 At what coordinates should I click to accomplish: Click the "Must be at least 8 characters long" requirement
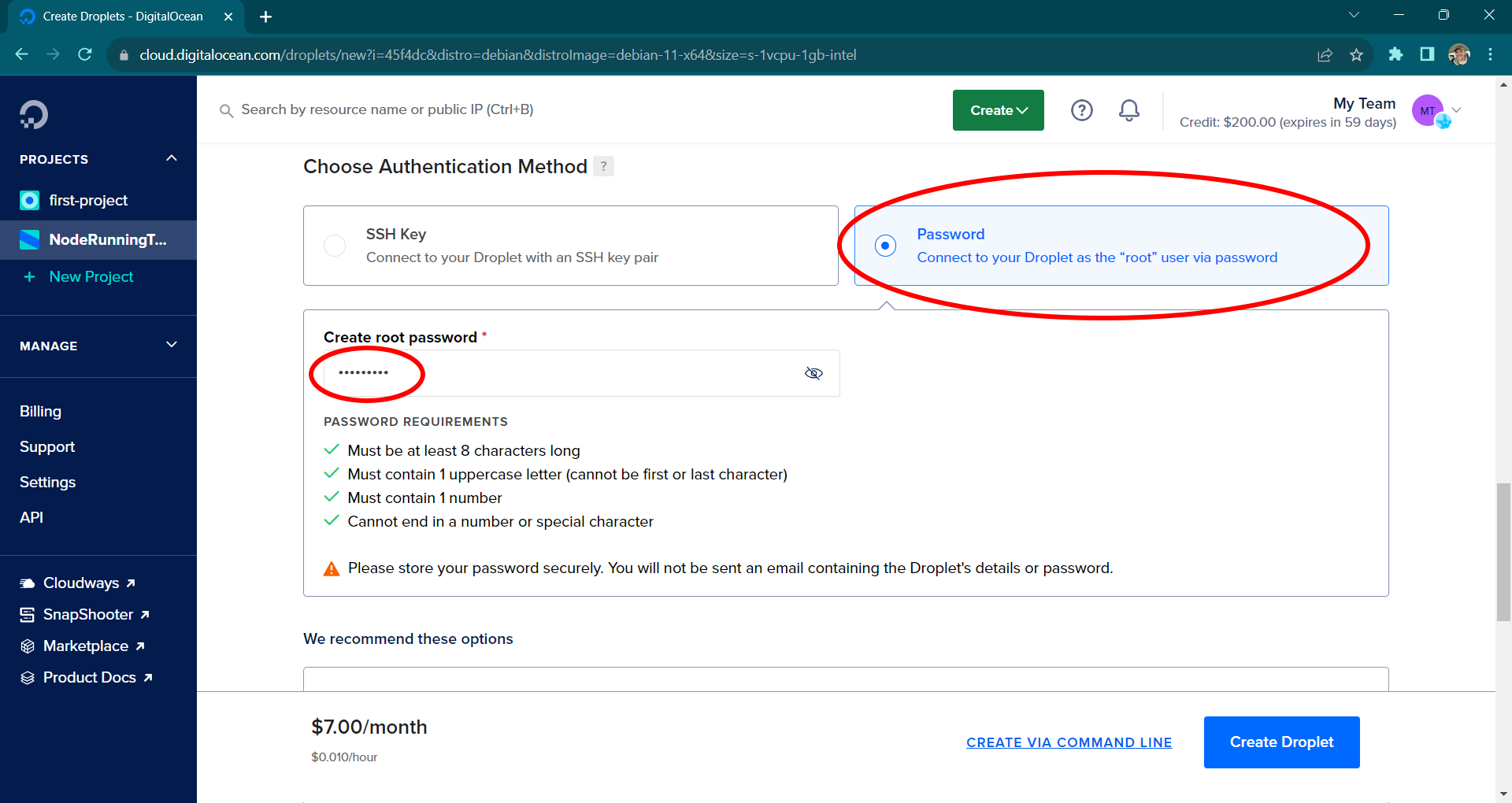point(464,451)
